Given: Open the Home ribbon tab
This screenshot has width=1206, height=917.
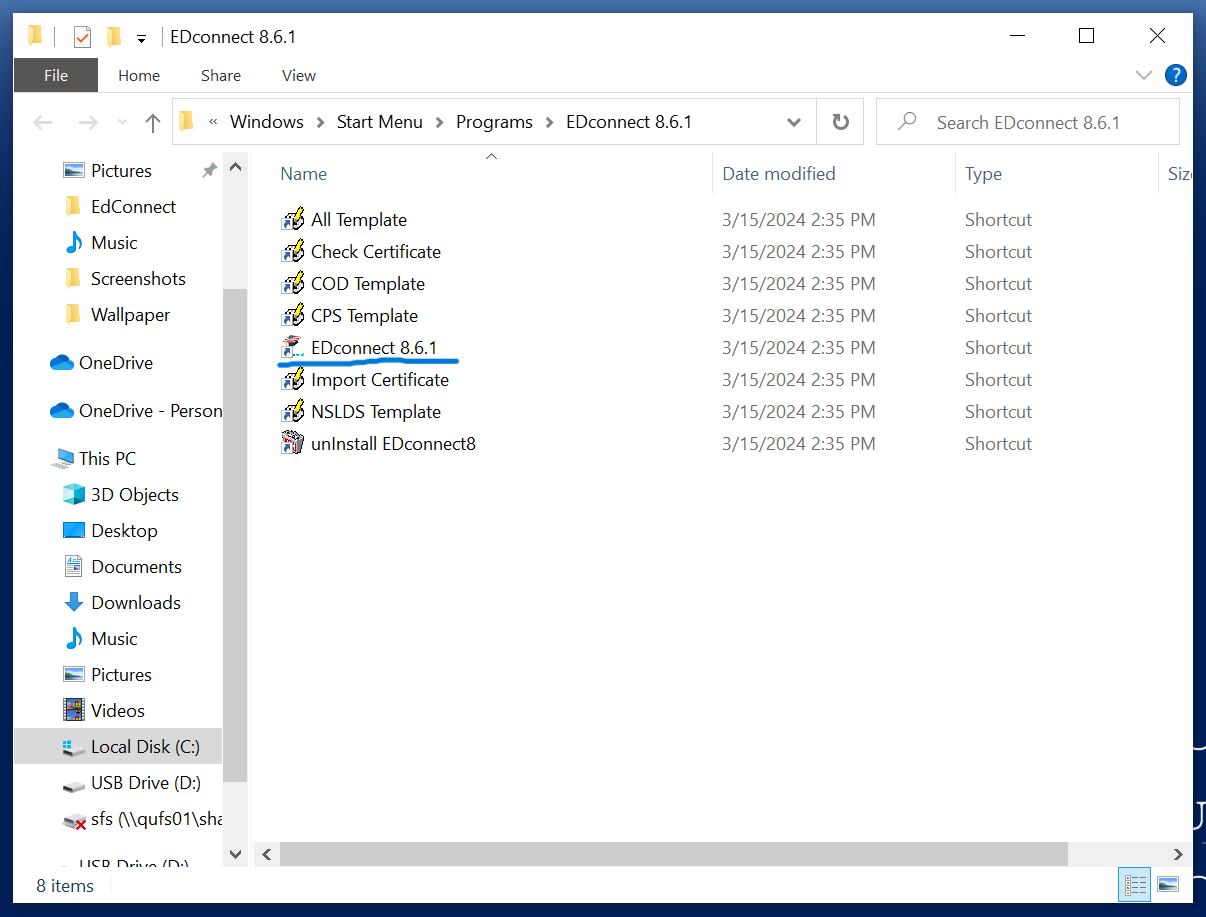Looking at the screenshot, I should coord(139,75).
